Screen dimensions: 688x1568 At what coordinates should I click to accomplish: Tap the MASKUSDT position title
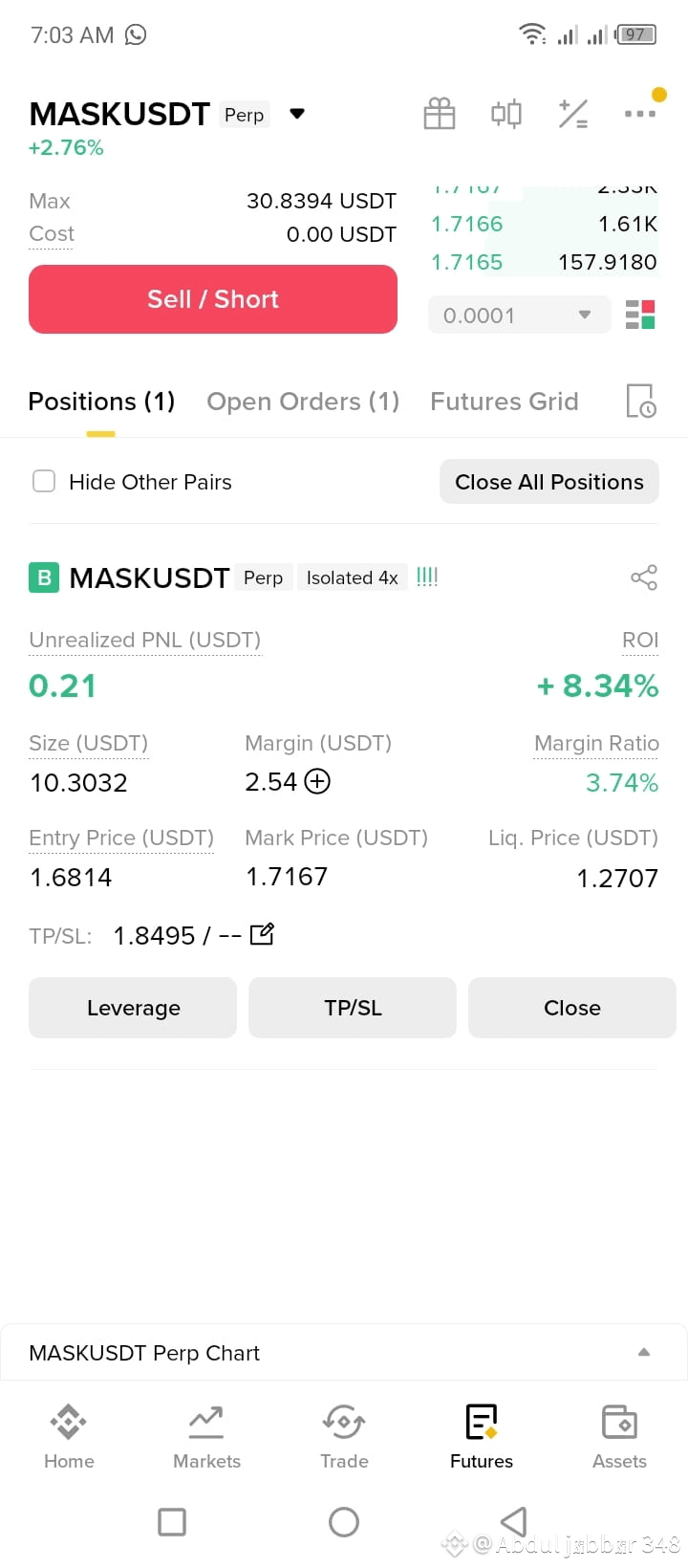149,577
